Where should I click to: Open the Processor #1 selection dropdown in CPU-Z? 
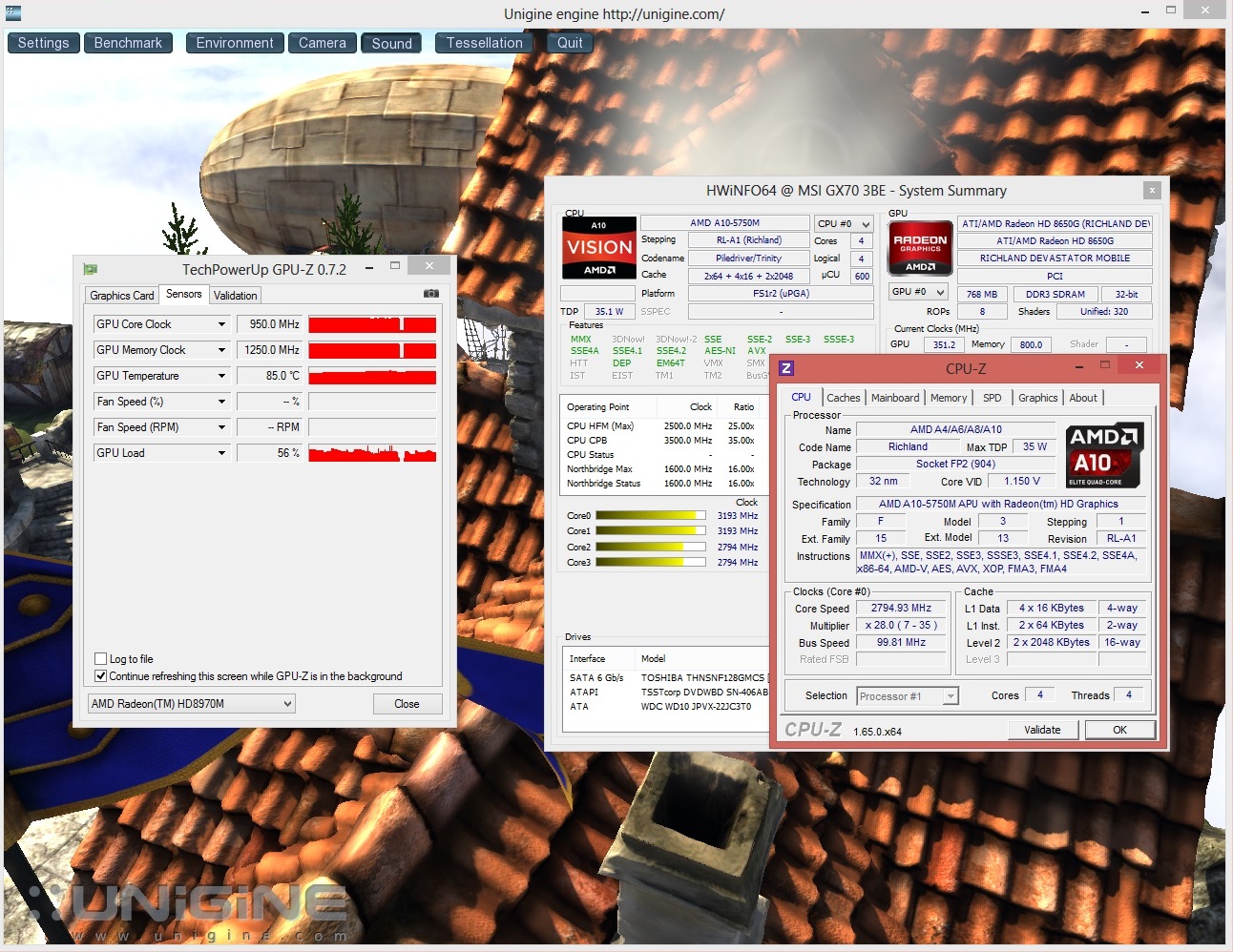click(x=908, y=696)
